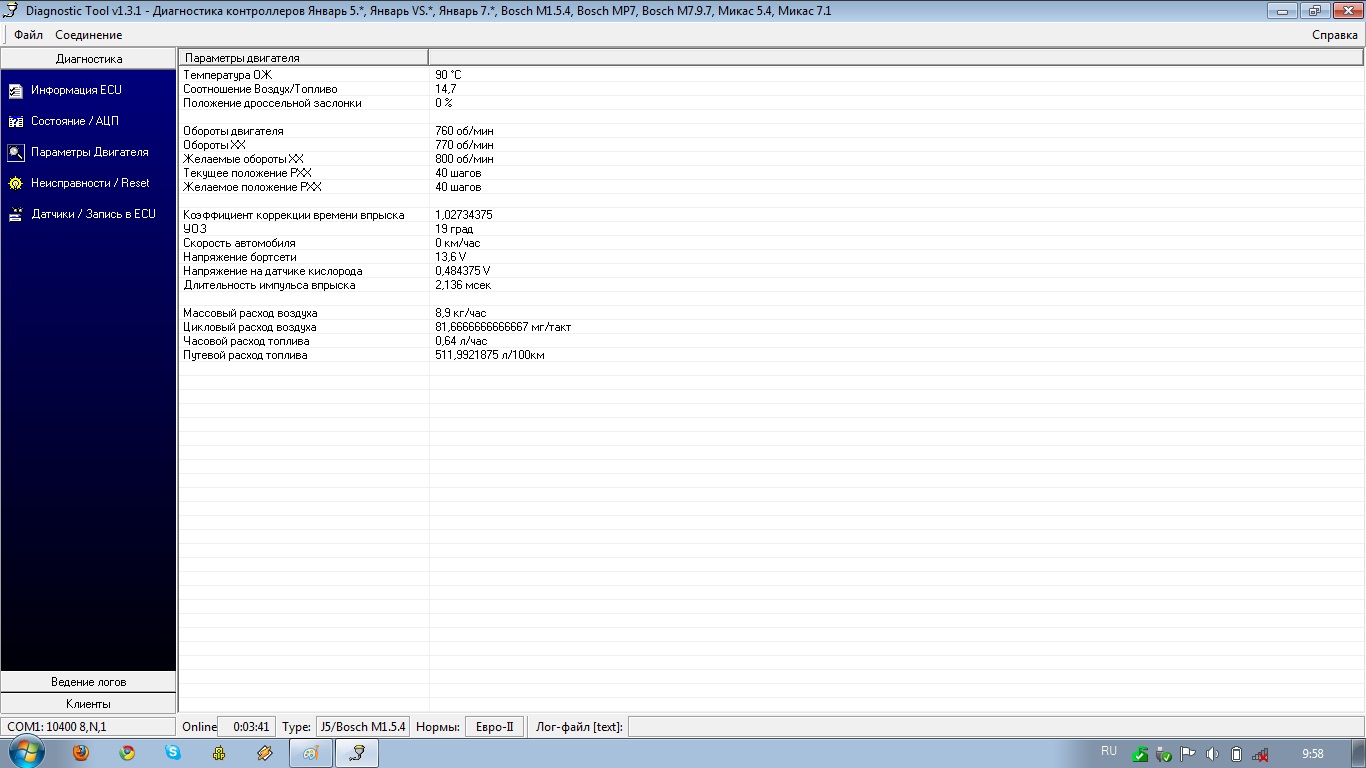Click the Show Desktop taskbar strip
Viewport: 1366px width, 768px height.
click(1359, 753)
